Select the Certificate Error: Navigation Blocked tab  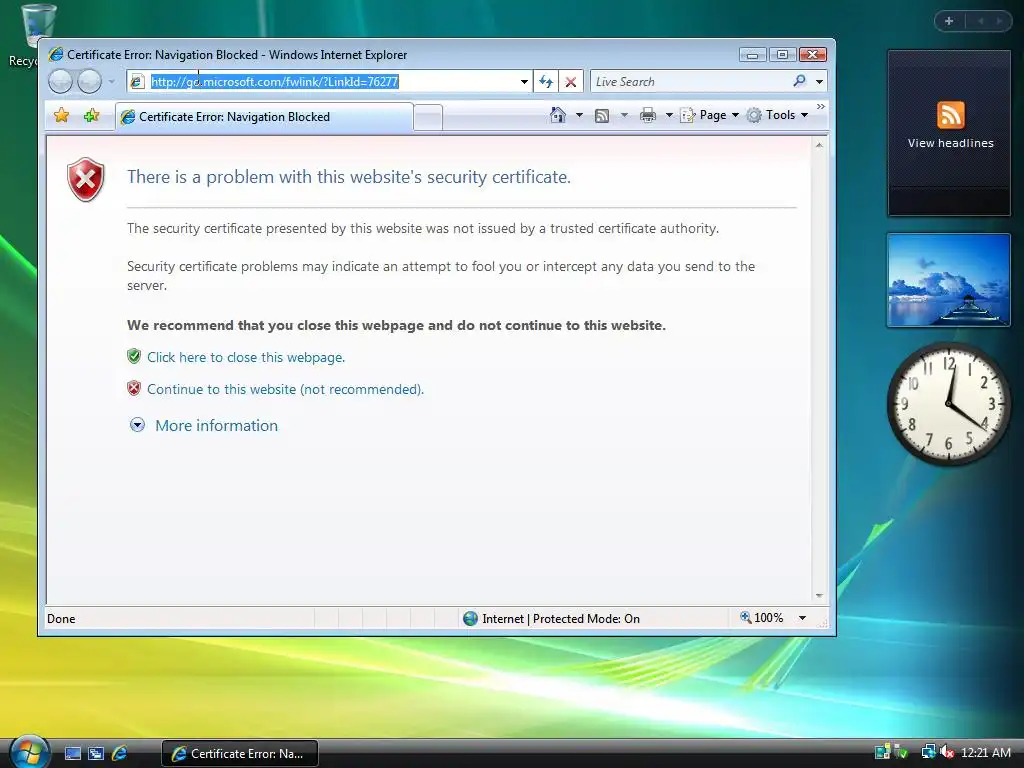(x=264, y=117)
